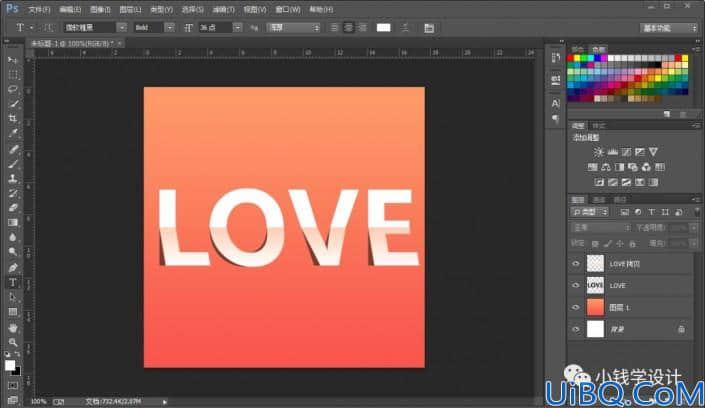
Task: Toggle adjustment layer filter in Layers panel
Action: pos(638,212)
